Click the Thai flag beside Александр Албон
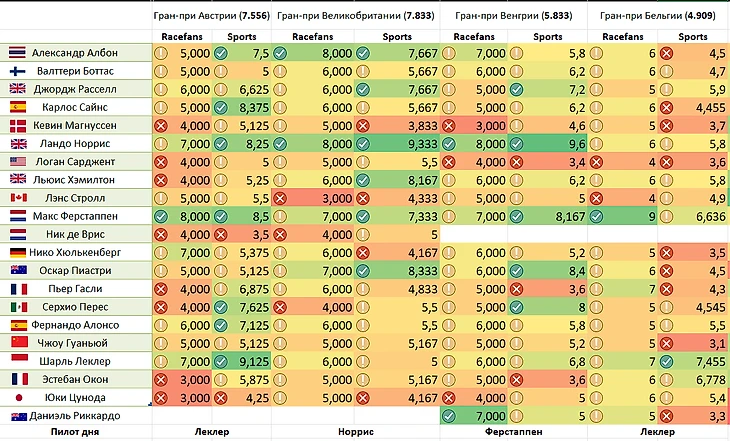The image size is (730, 441). [16, 53]
